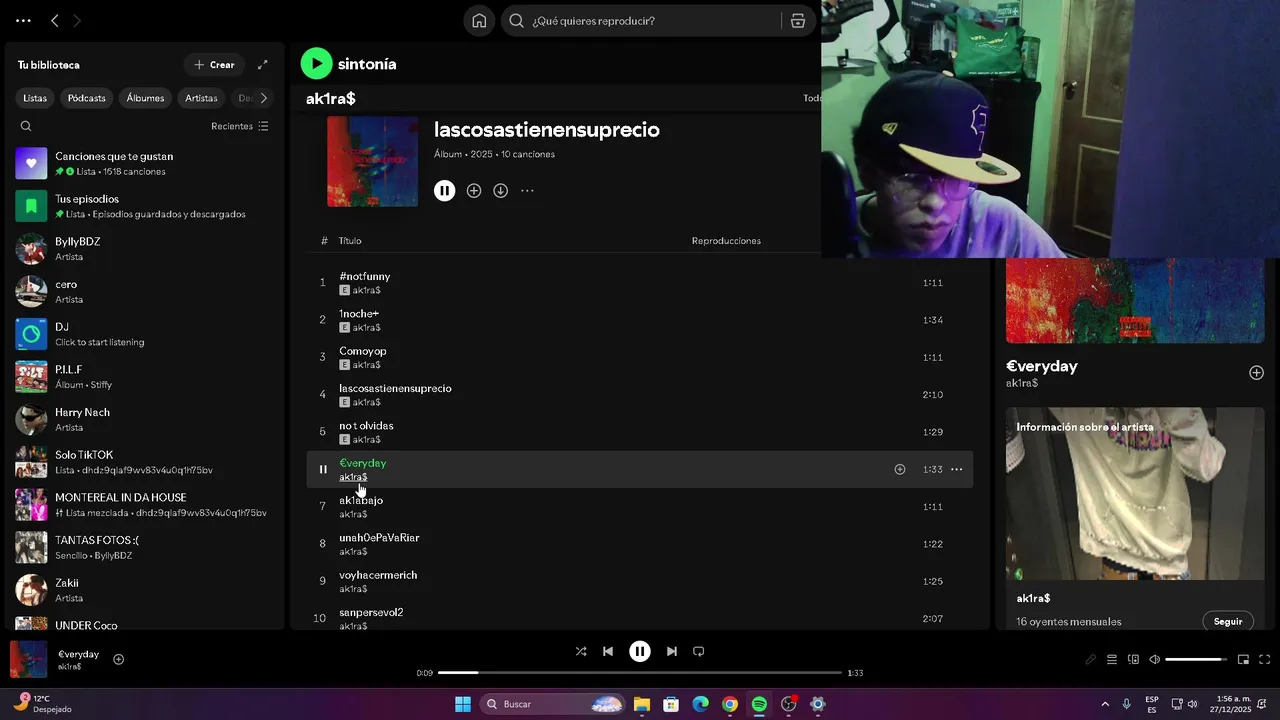The height and width of the screenshot is (720, 1280).
Task: Open TANTAS FOTOS :( single
Action: 145,548
